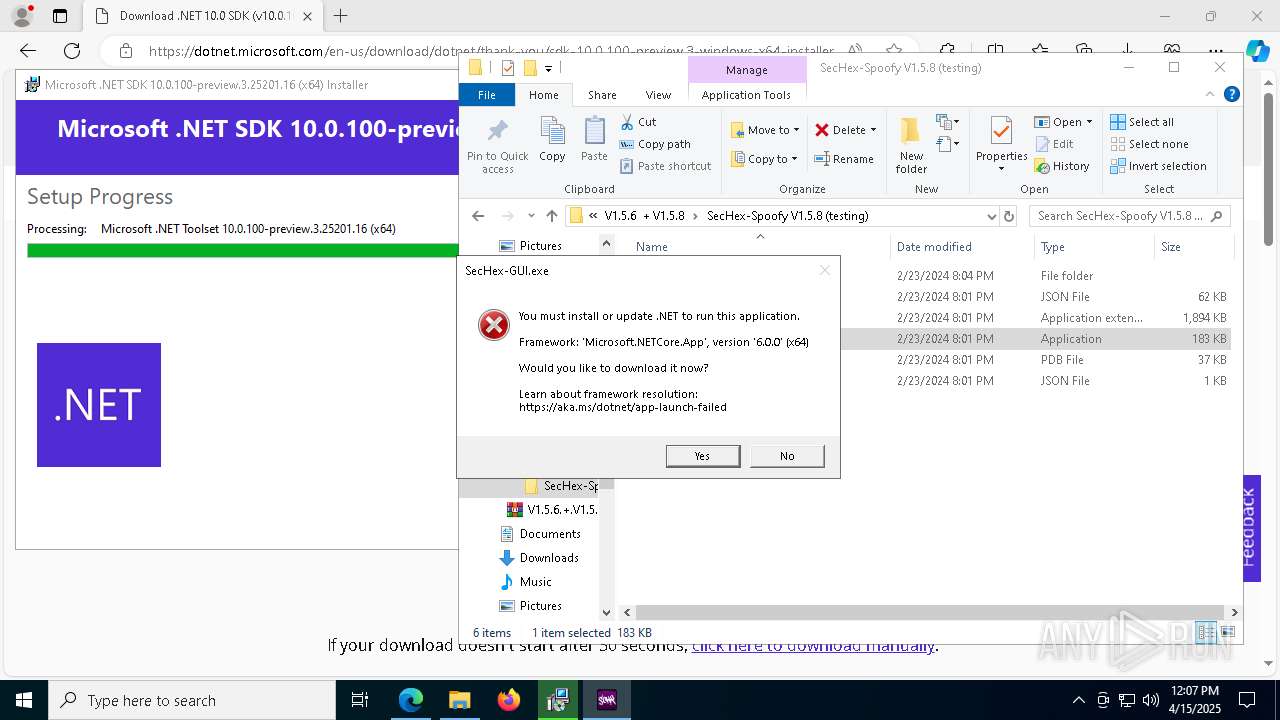Click the installer green progress bar
This screenshot has height=720, width=1280.
(242, 251)
